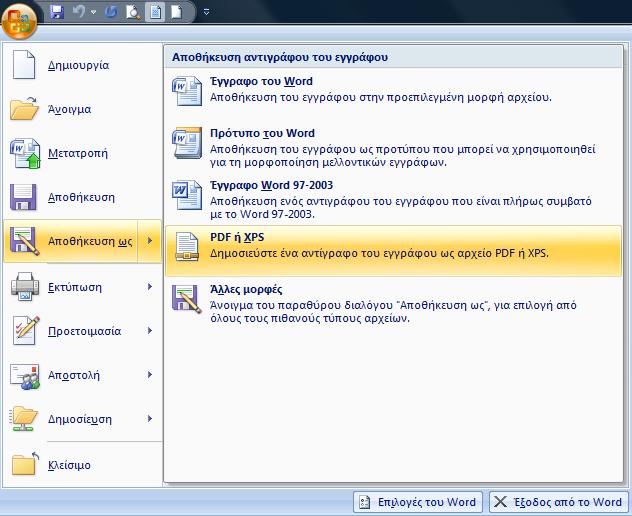The width and height of the screenshot is (632, 516).
Task: Click the Δημιουργία blank page icon
Action: (x=24, y=64)
